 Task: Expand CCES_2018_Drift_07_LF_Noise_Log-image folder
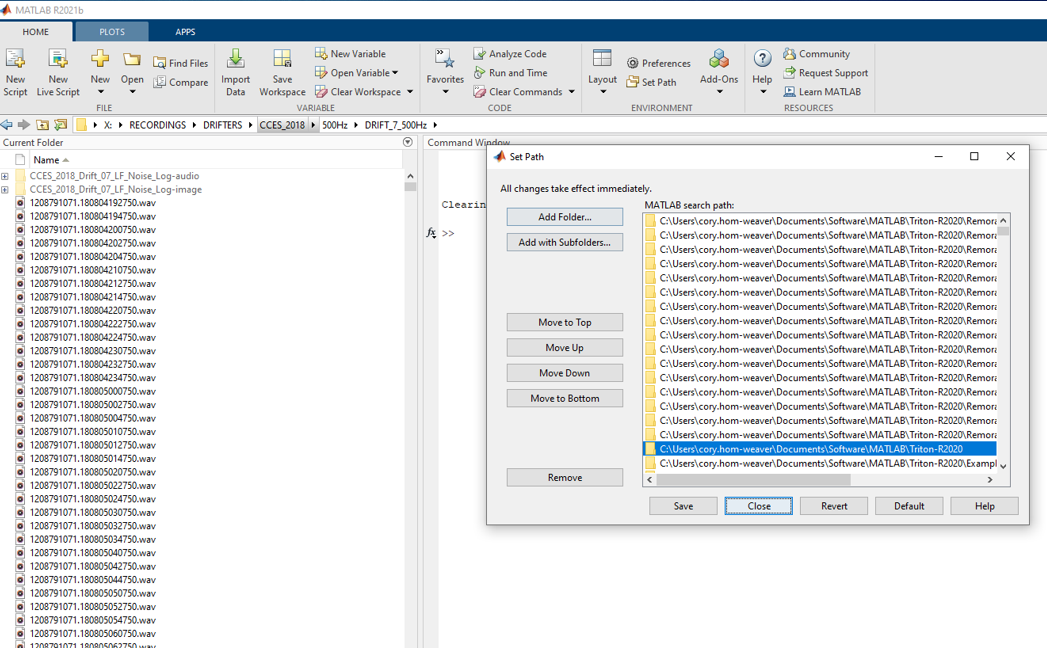tap(5, 190)
